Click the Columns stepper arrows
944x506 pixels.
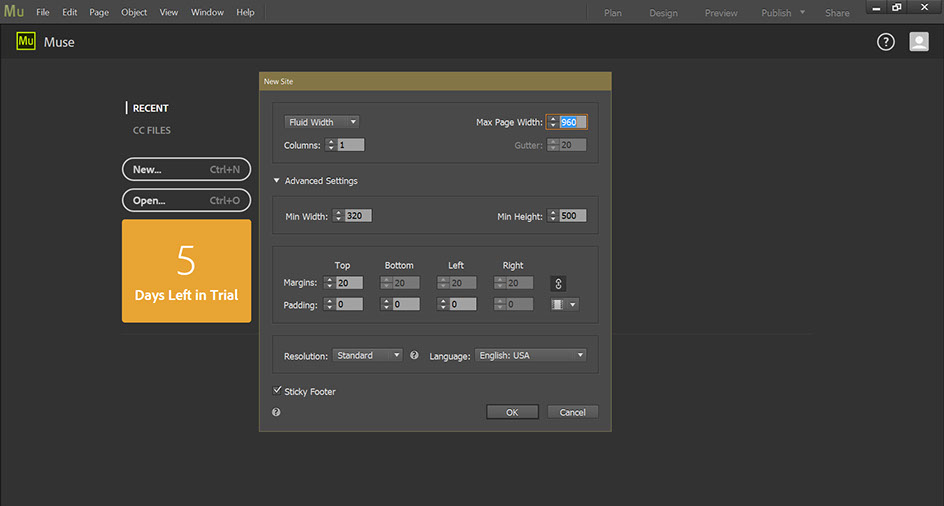[331, 145]
